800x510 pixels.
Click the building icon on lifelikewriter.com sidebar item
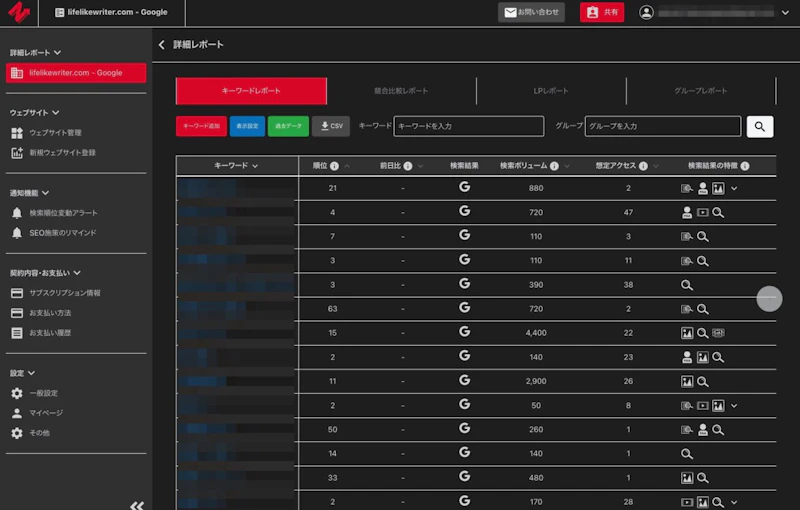pyautogui.click(x=17, y=73)
